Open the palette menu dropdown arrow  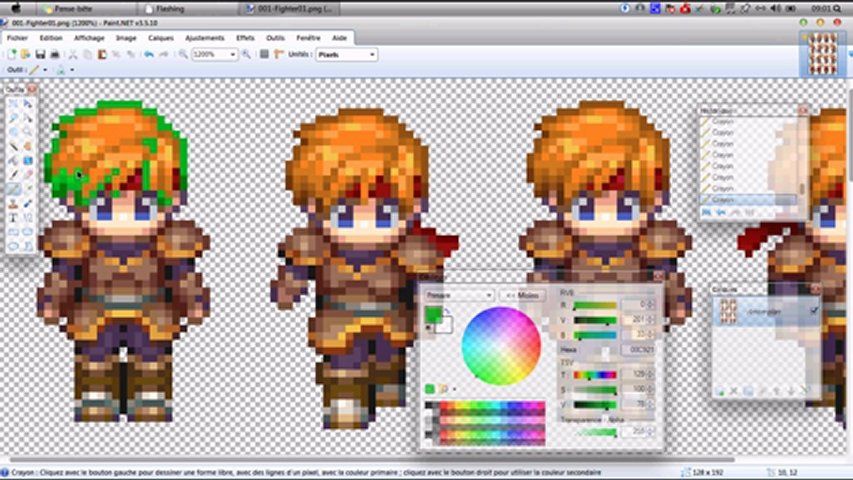pos(455,389)
